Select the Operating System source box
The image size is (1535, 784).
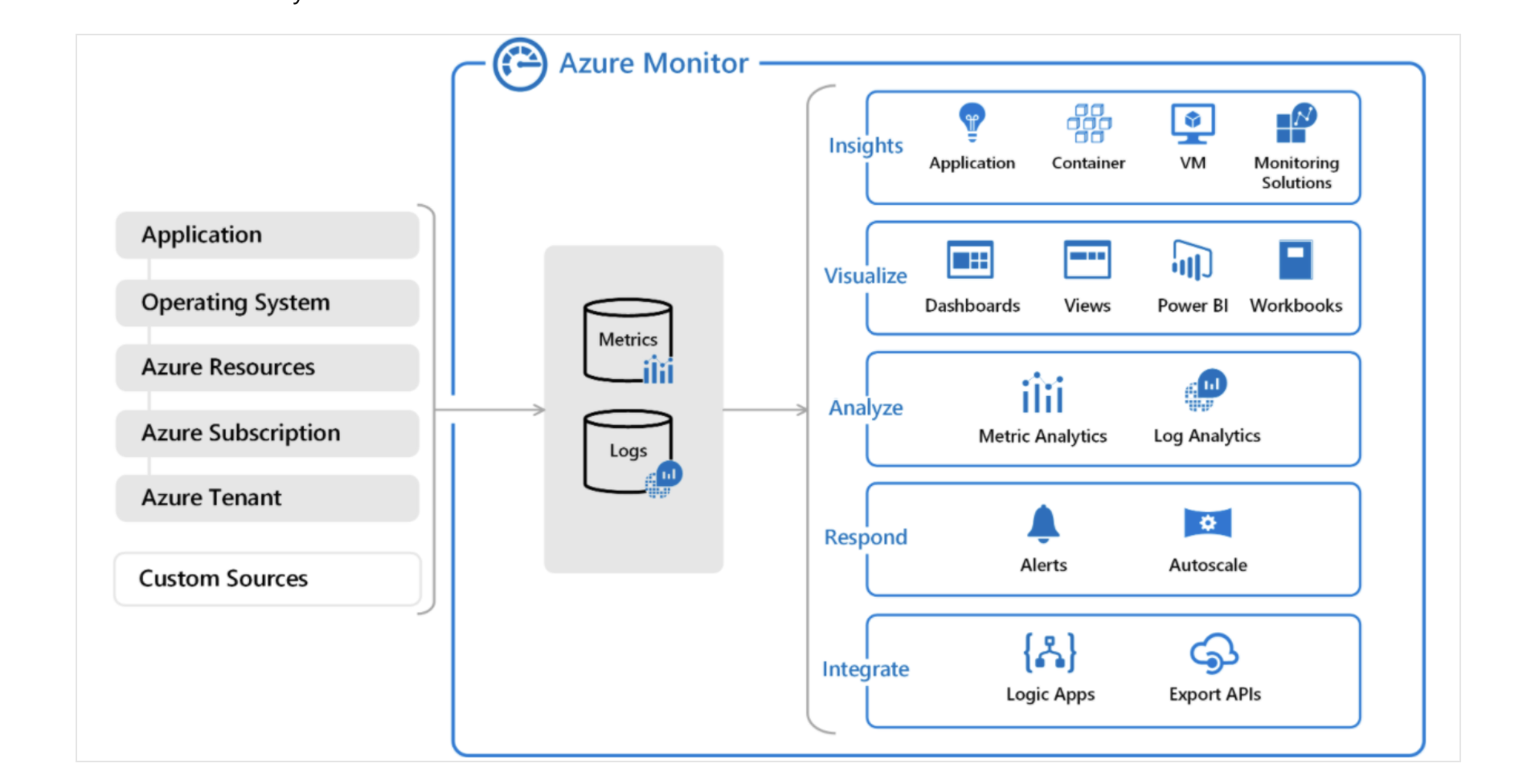(268, 303)
